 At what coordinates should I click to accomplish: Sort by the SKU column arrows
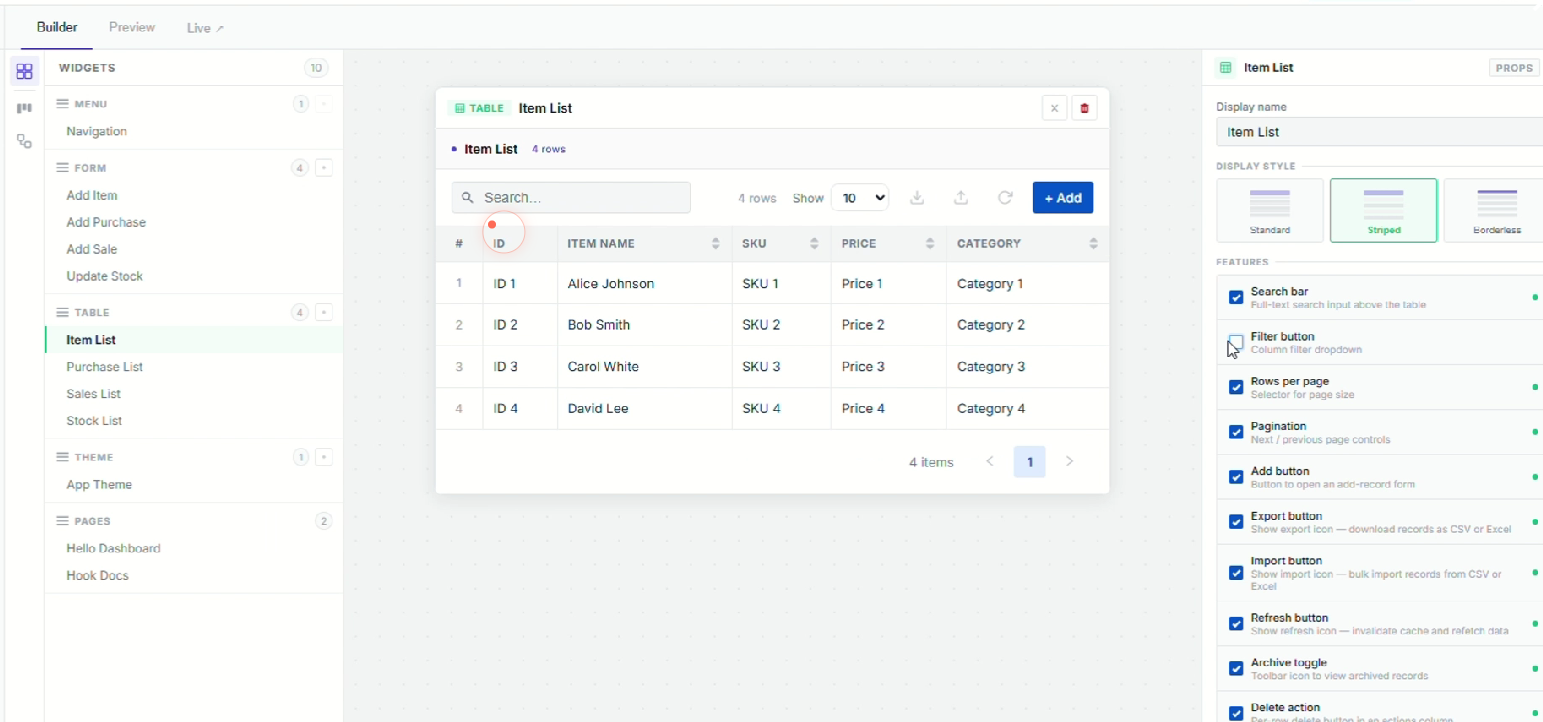814,244
